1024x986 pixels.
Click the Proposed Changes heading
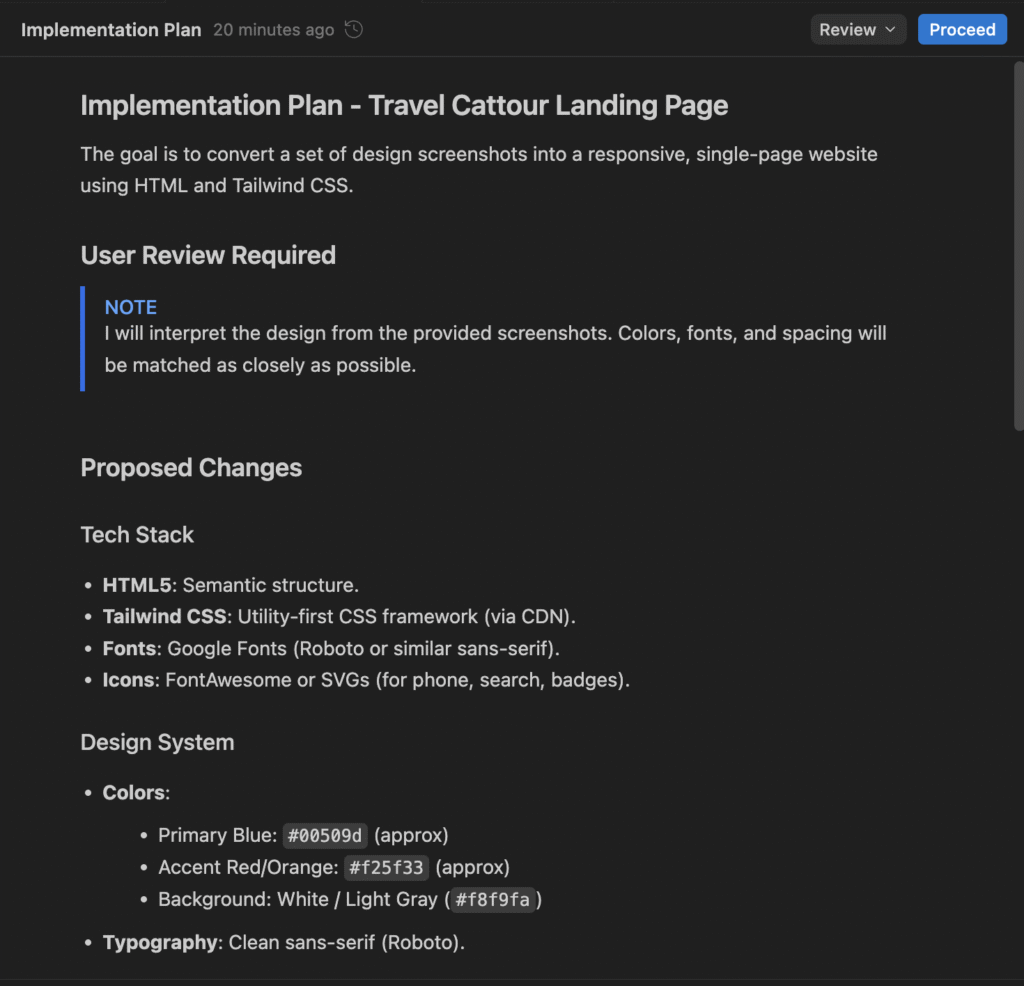tap(191, 468)
